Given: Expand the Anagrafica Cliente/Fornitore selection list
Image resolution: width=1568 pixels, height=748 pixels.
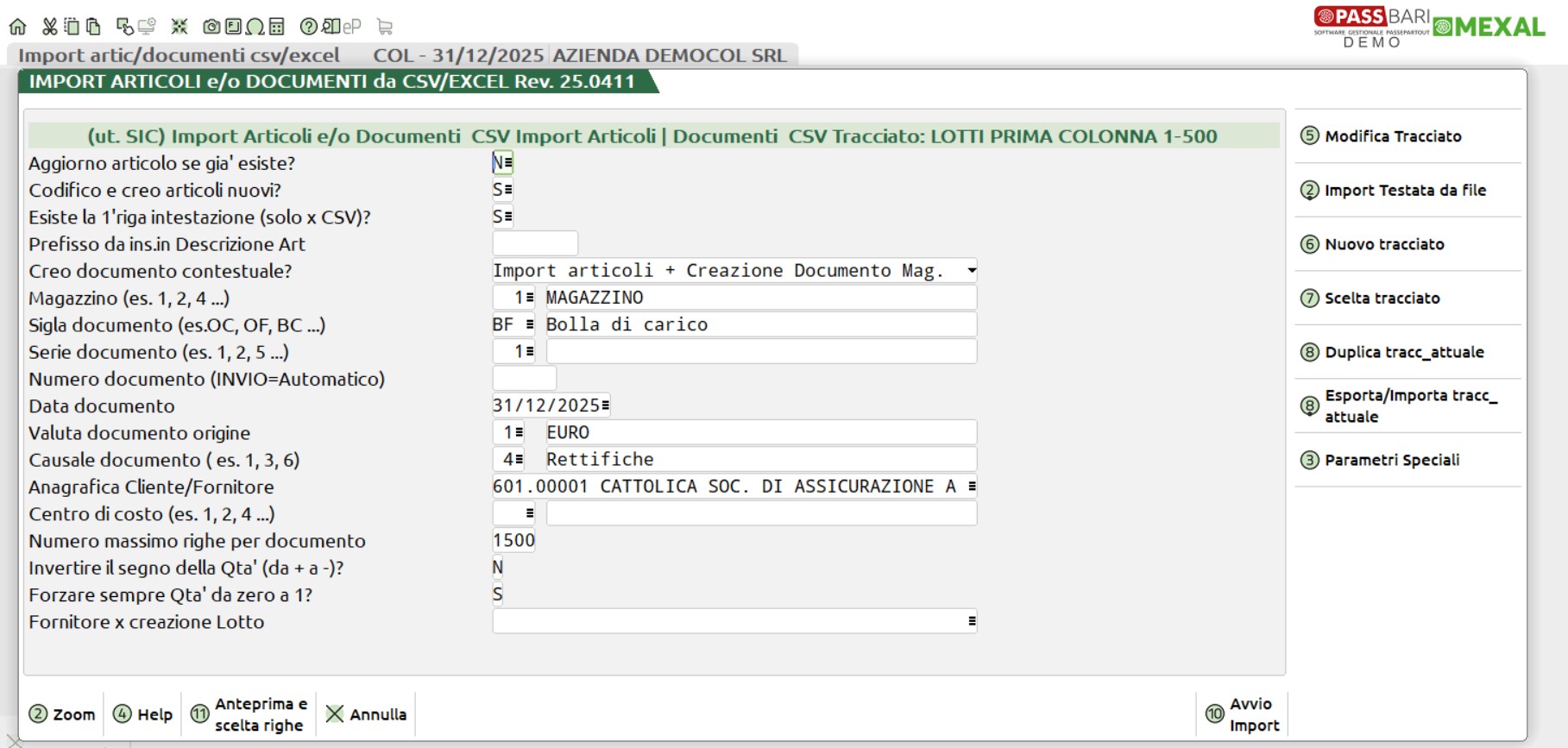Looking at the screenshot, I should tap(972, 487).
